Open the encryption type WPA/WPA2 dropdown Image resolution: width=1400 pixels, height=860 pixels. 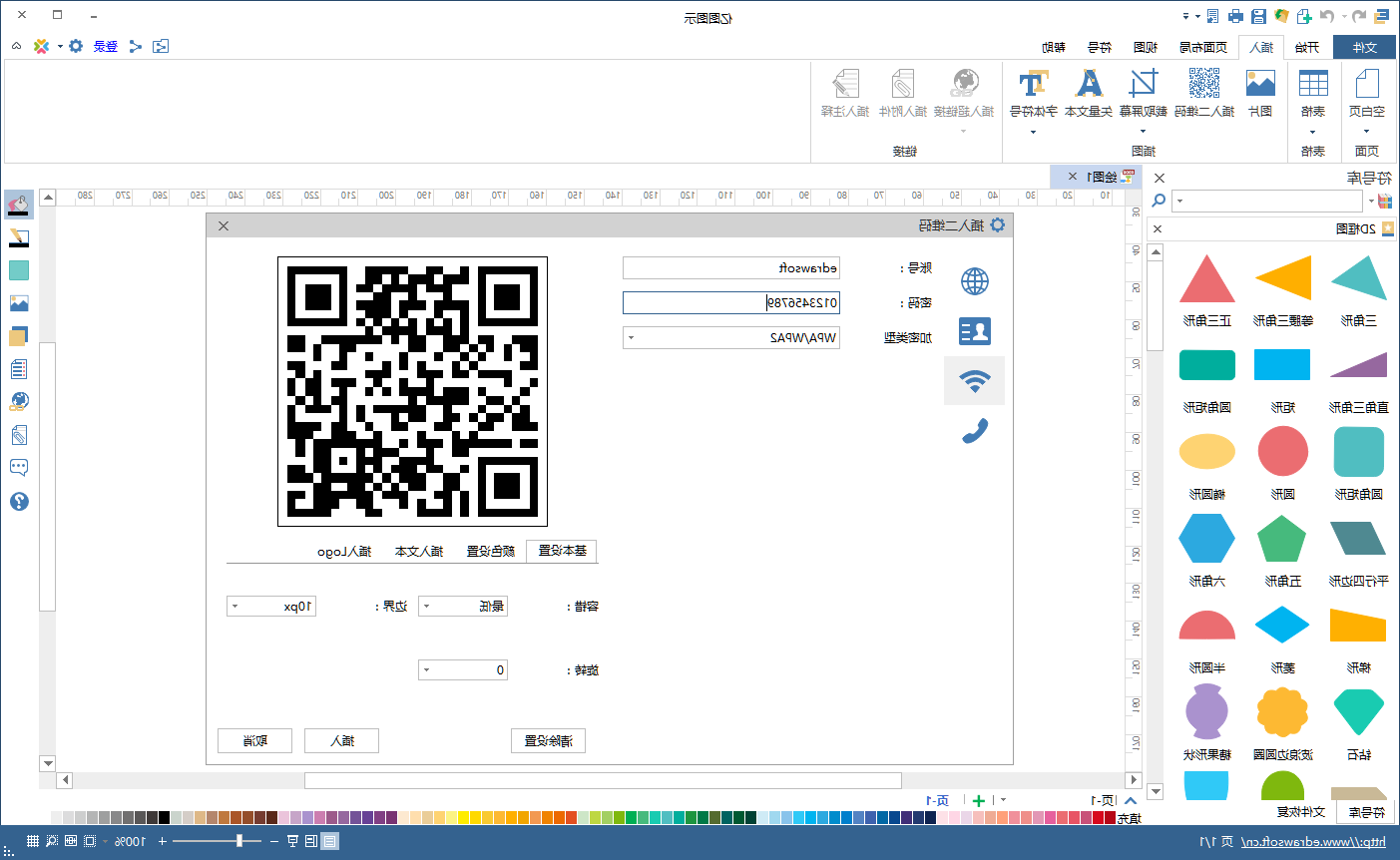tap(631, 338)
